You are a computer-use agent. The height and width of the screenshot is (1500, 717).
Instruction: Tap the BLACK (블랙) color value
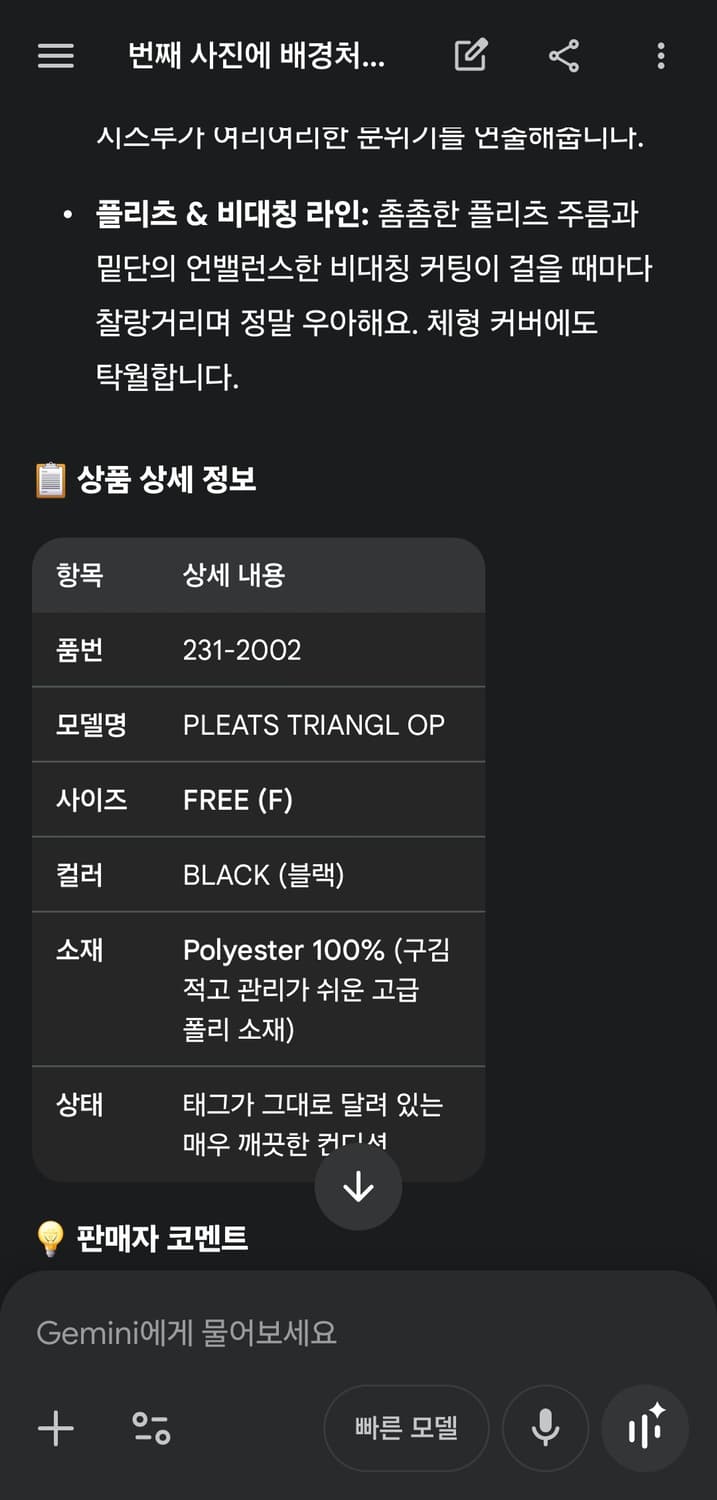[x=263, y=875]
